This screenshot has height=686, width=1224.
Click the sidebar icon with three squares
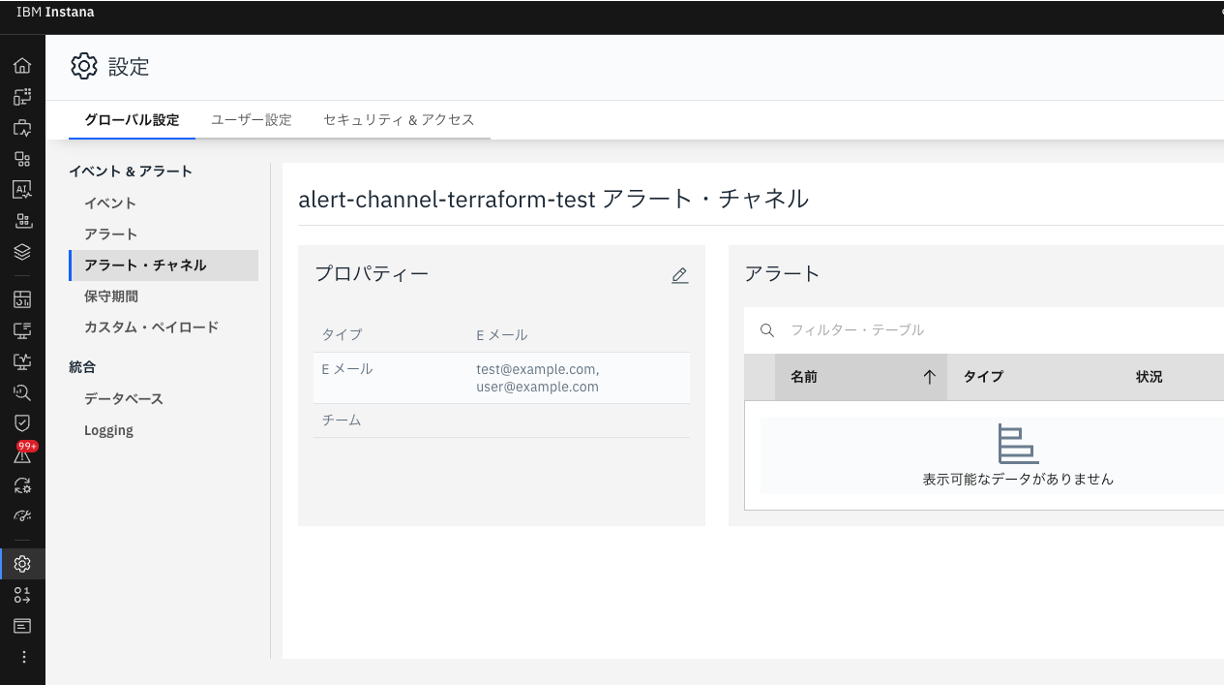(x=22, y=159)
